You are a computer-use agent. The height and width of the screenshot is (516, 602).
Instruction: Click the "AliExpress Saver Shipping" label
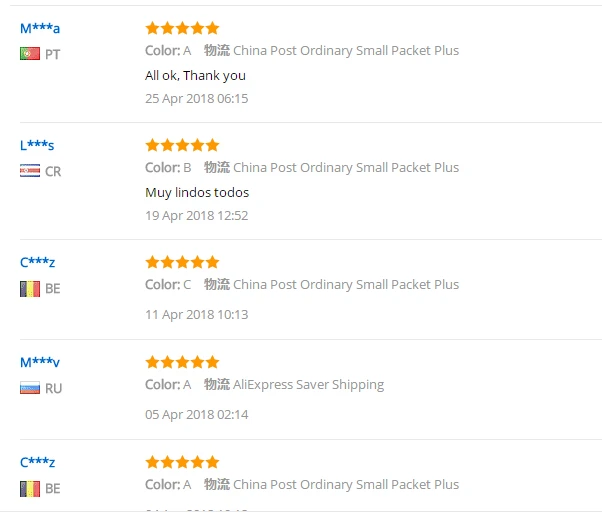[308, 384]
